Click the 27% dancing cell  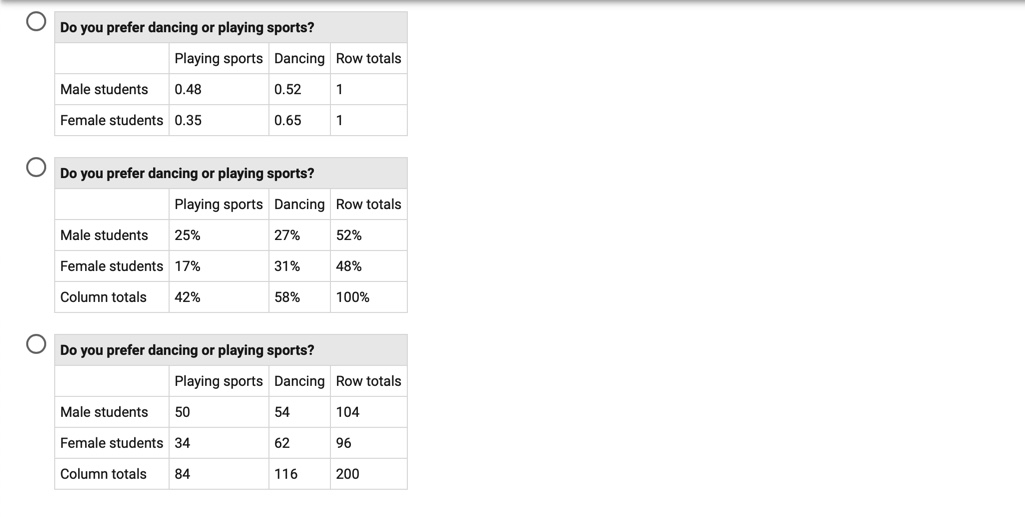pyautogui.click(x=287, y=235)
